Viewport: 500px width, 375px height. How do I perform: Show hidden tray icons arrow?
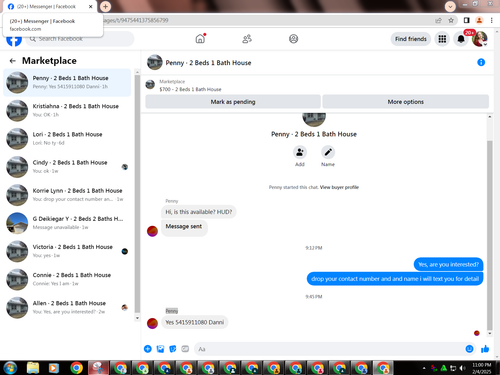pyautogui.click(x=424, y=368)
